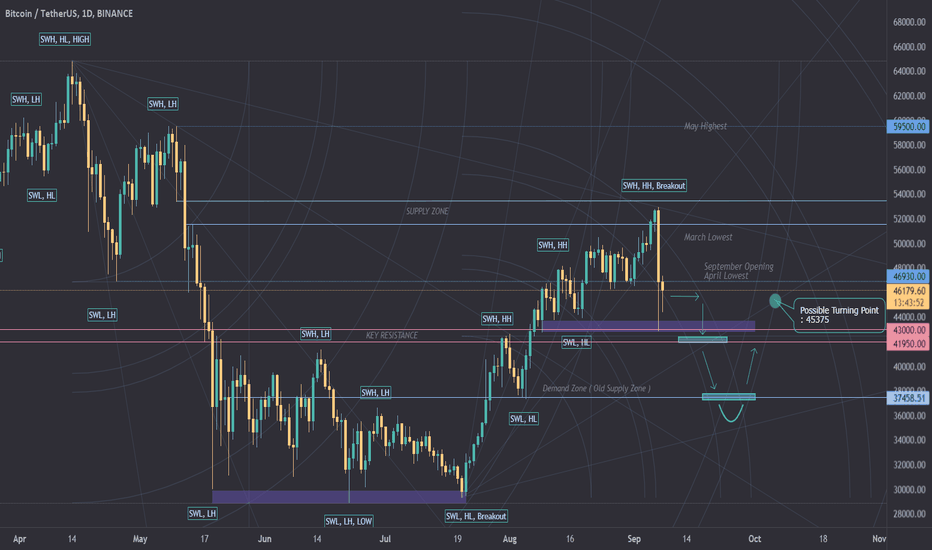932x550 pixels.
Task: Click 40000.00 on the price axis
Action: [909, 367]
